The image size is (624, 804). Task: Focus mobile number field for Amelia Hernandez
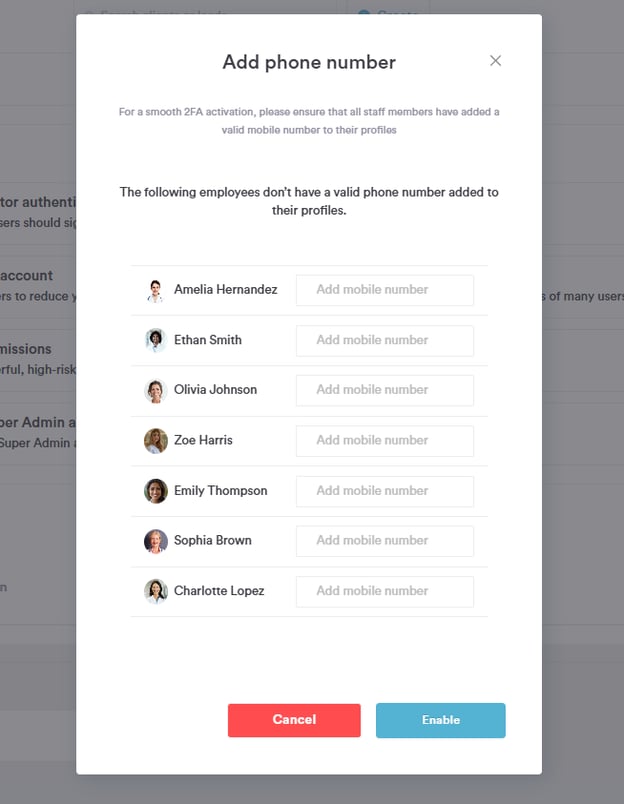(384, 290)
